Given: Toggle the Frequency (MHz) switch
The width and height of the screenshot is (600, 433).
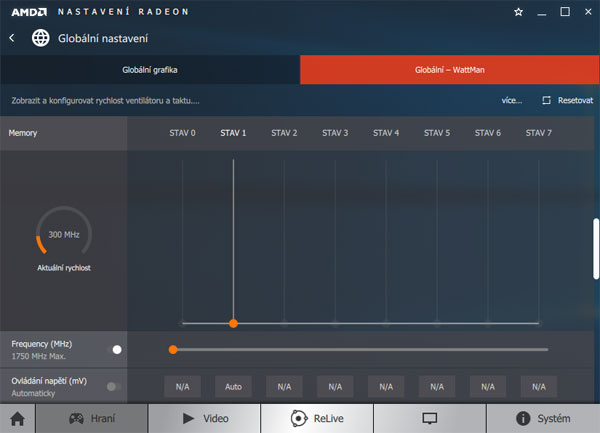Looking at the screenshot, I should (x=114, y=350).
